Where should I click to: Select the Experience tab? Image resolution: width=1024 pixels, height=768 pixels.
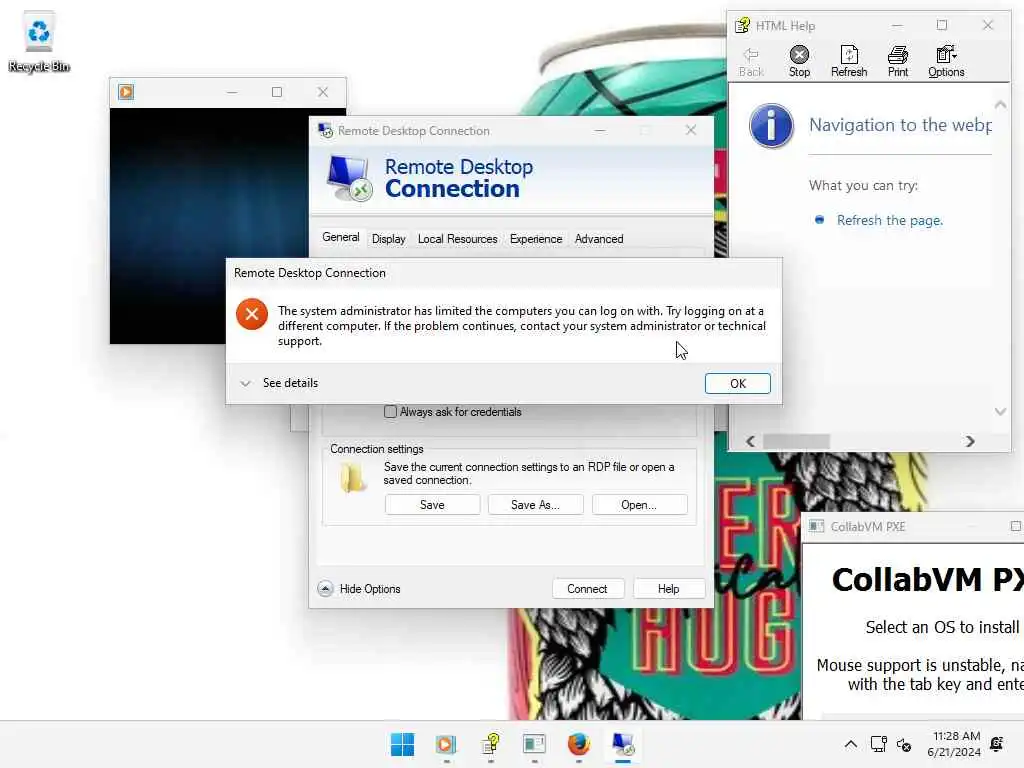pyautogui.click(x=536, y=239)
